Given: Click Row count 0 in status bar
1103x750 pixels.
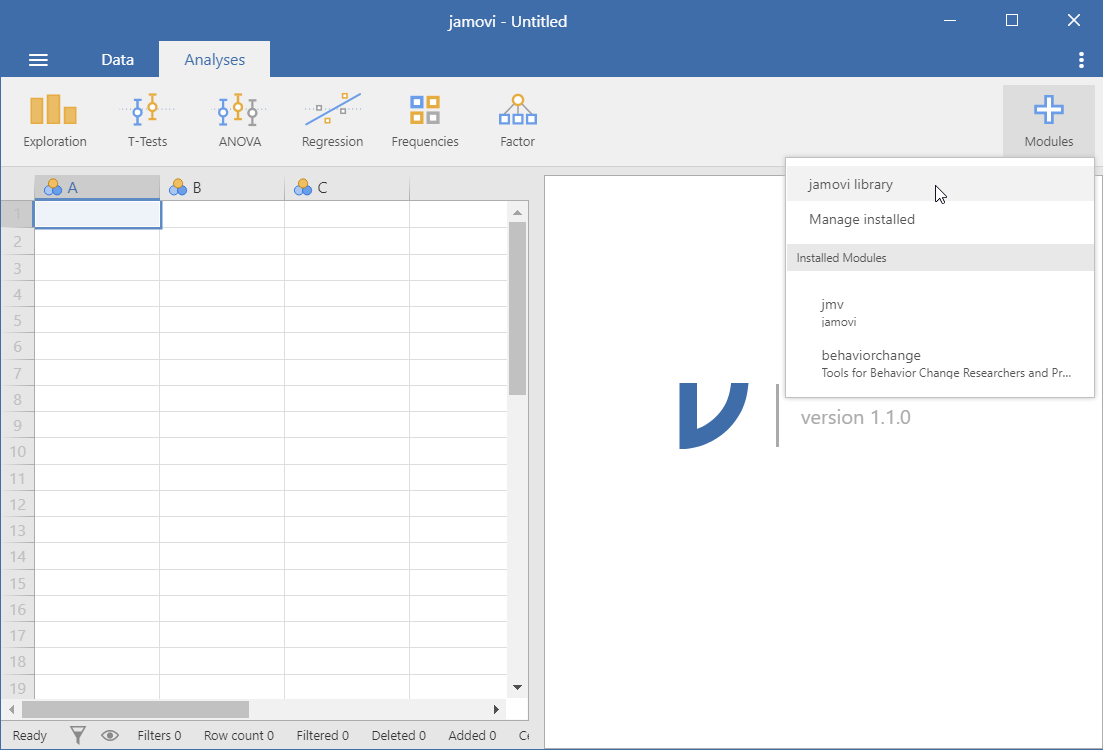Looking at the screenshot, I should [238, 735].
